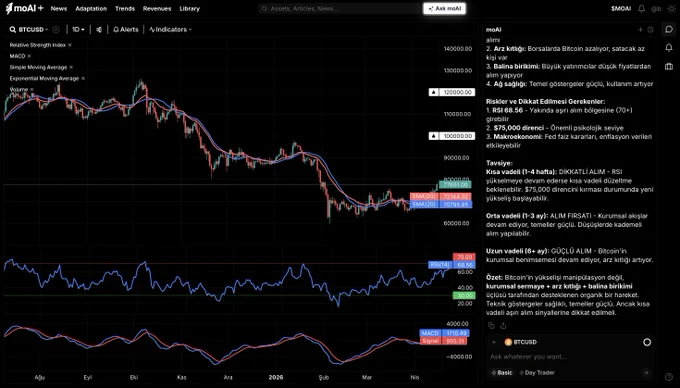This screenshot has width=680, height=388.
Task: Click the Bitcoin coin icon in chat box
Action: click(x=508, y=342)
